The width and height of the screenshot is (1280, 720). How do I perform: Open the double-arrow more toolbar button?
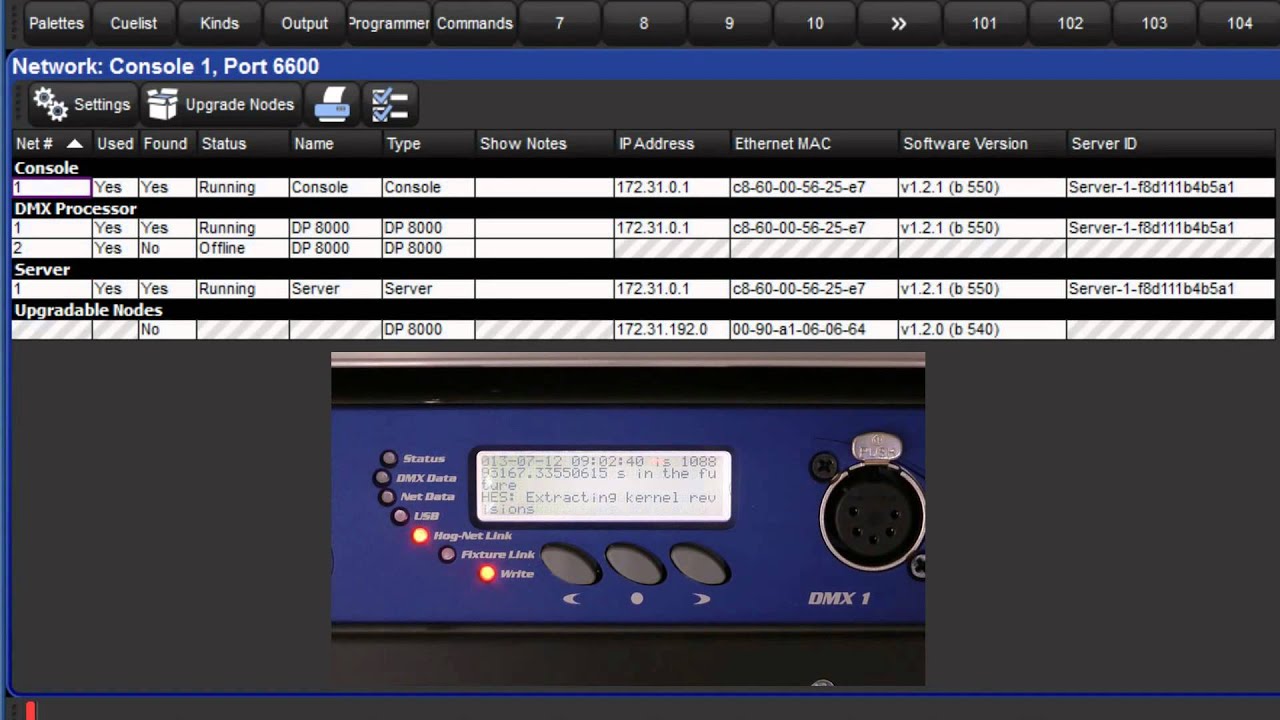898,23
